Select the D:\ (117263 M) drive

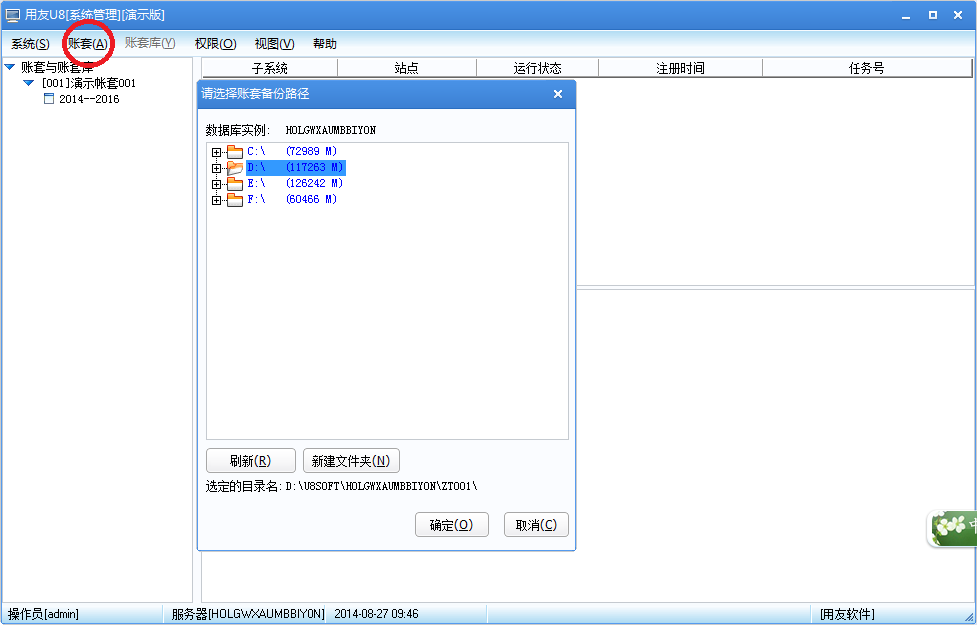click(296, 168)
